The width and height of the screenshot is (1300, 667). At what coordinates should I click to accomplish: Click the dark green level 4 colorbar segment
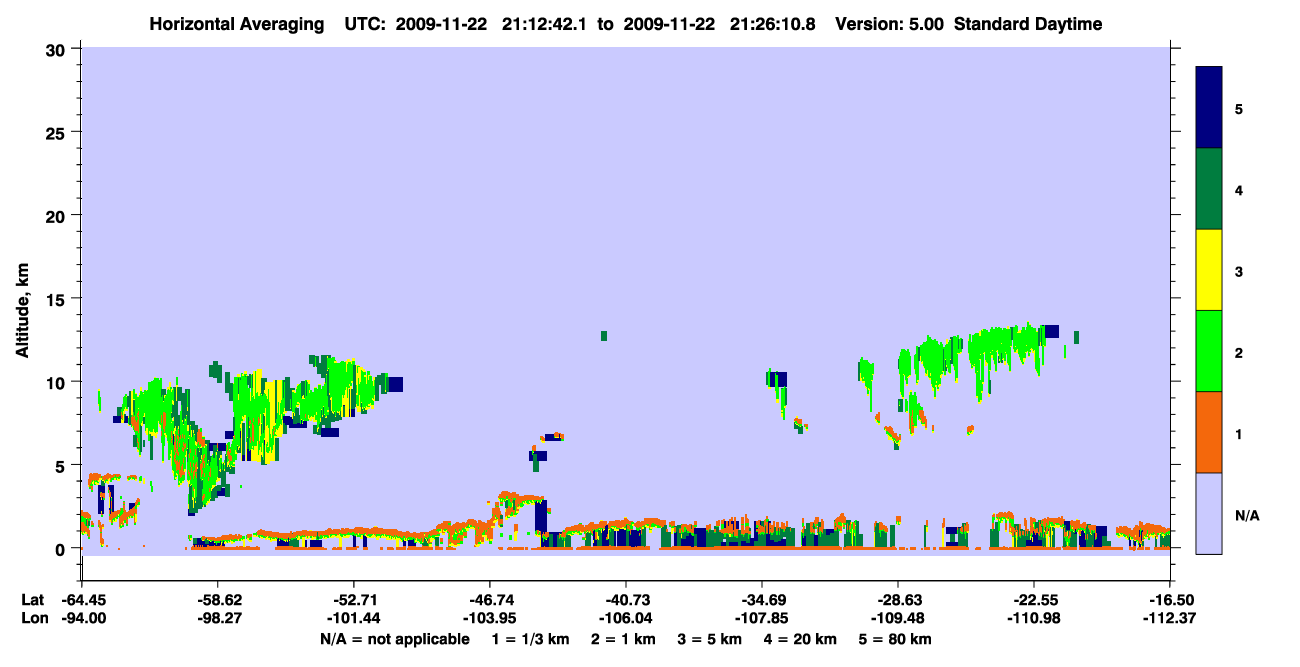(x=1209, y=189)
